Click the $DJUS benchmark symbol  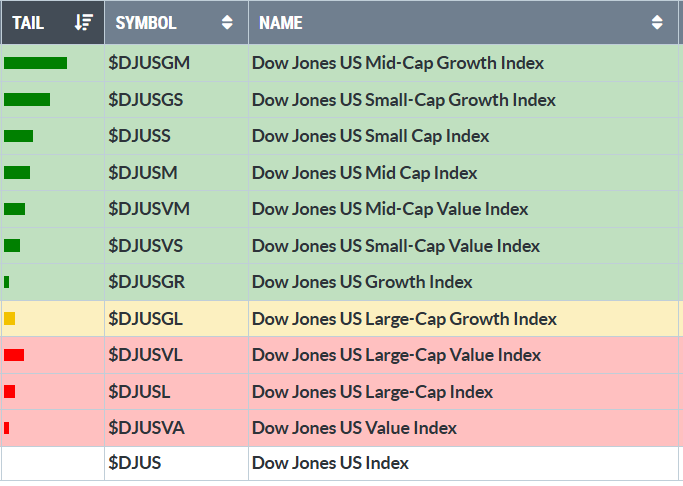(x=135, y=463)
